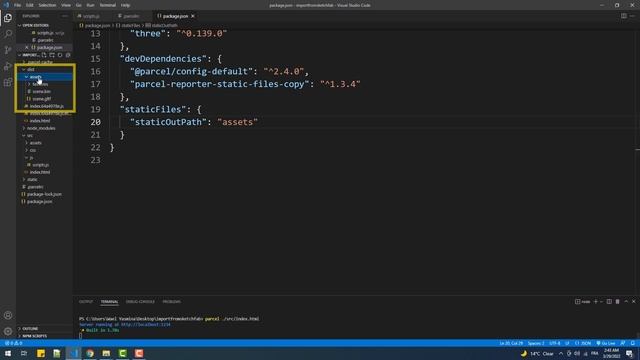Refresh the explorer file tree
The image size is (640, 360).
coord(60,55)
